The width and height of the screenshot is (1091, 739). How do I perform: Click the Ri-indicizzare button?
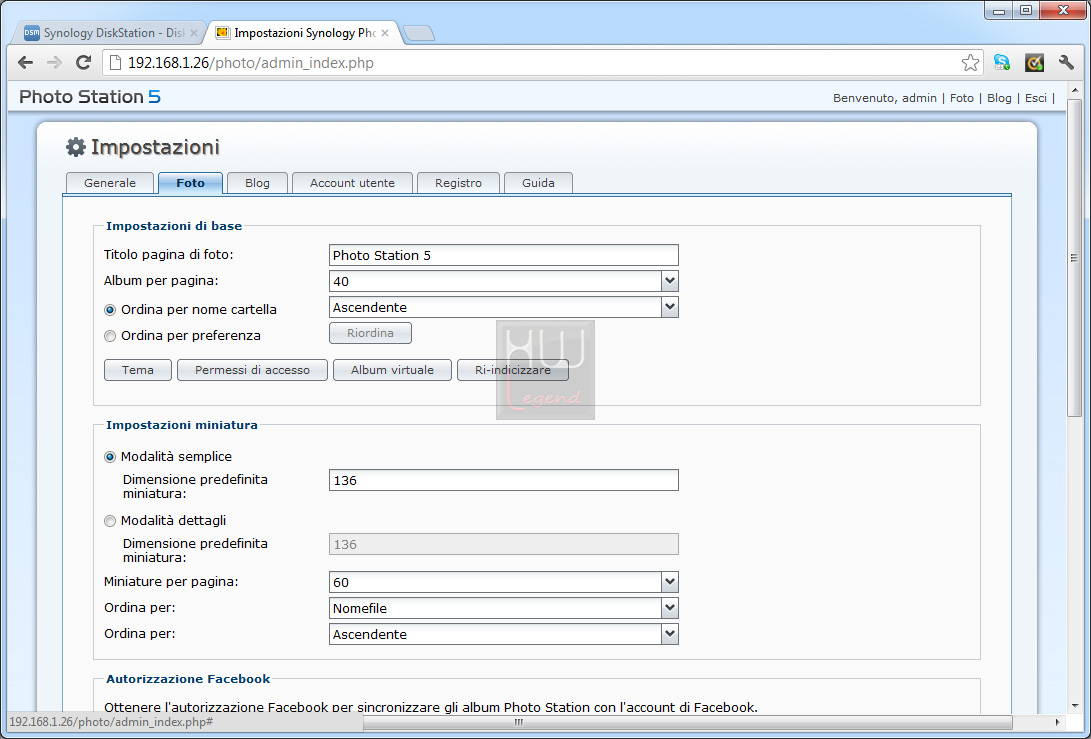click(x=513, y=370)
